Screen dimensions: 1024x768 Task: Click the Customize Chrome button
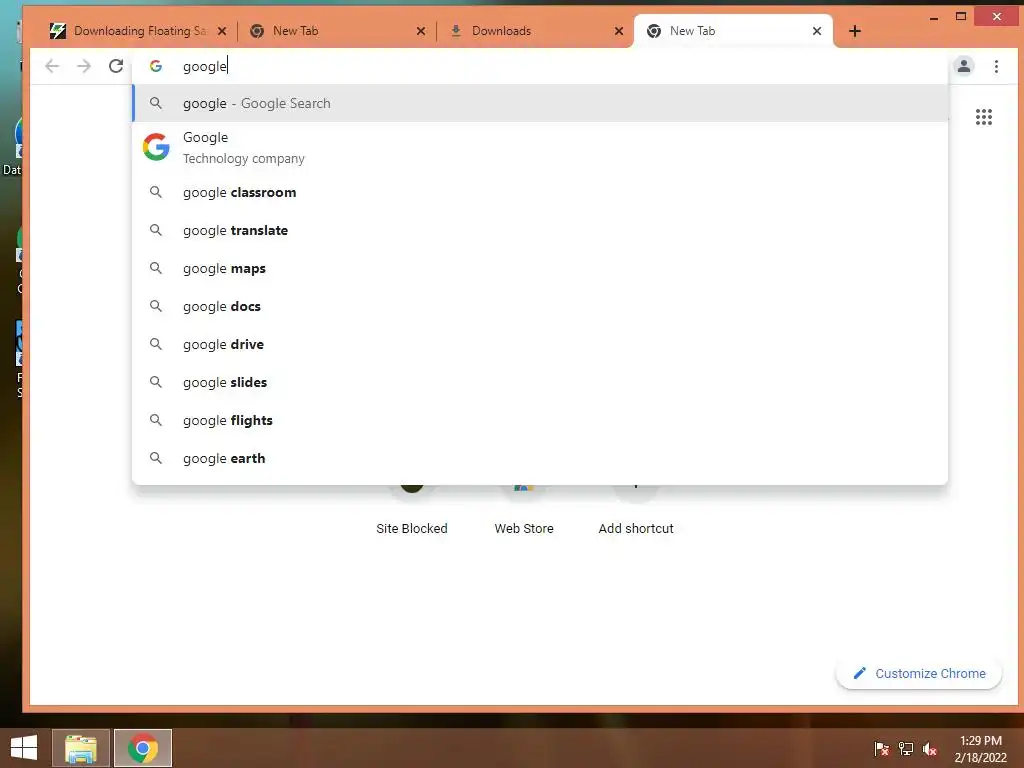click(918, 673)
